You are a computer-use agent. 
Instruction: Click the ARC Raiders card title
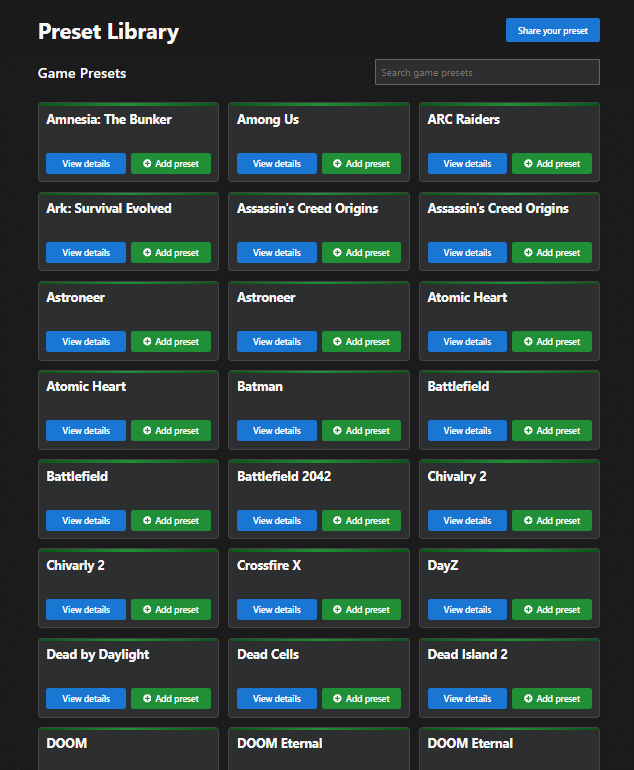pyautogui.click(x=464, y=119)
